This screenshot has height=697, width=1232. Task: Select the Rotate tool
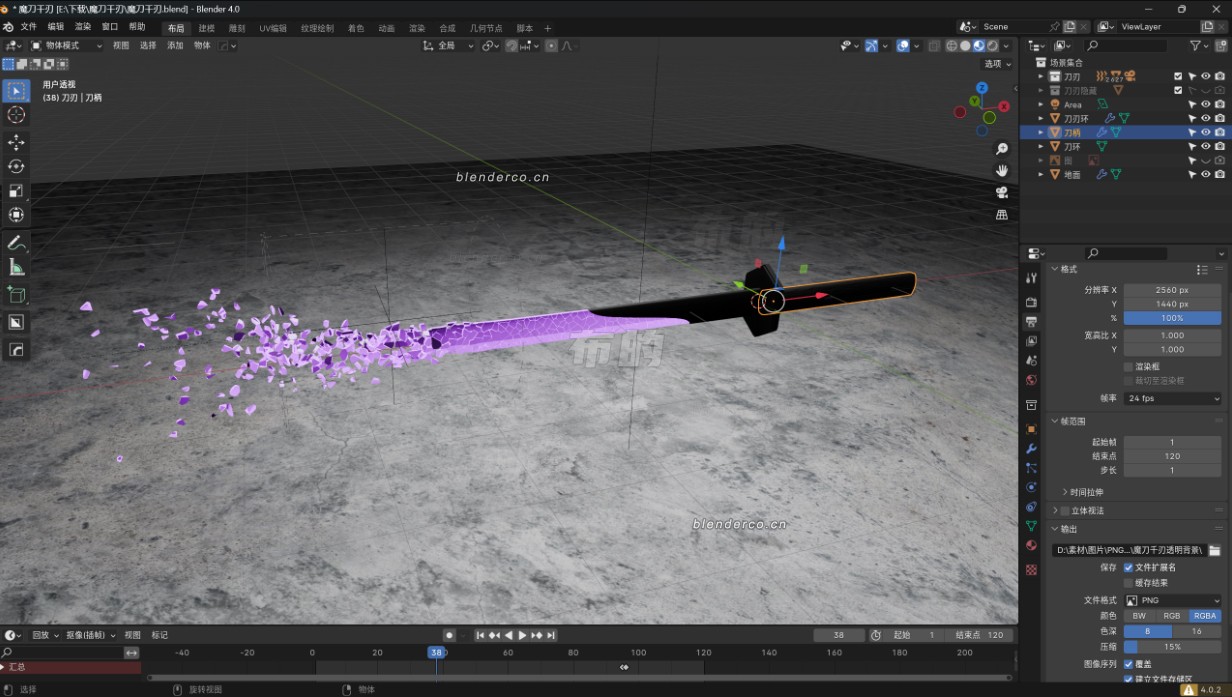(x=16, y=167)
